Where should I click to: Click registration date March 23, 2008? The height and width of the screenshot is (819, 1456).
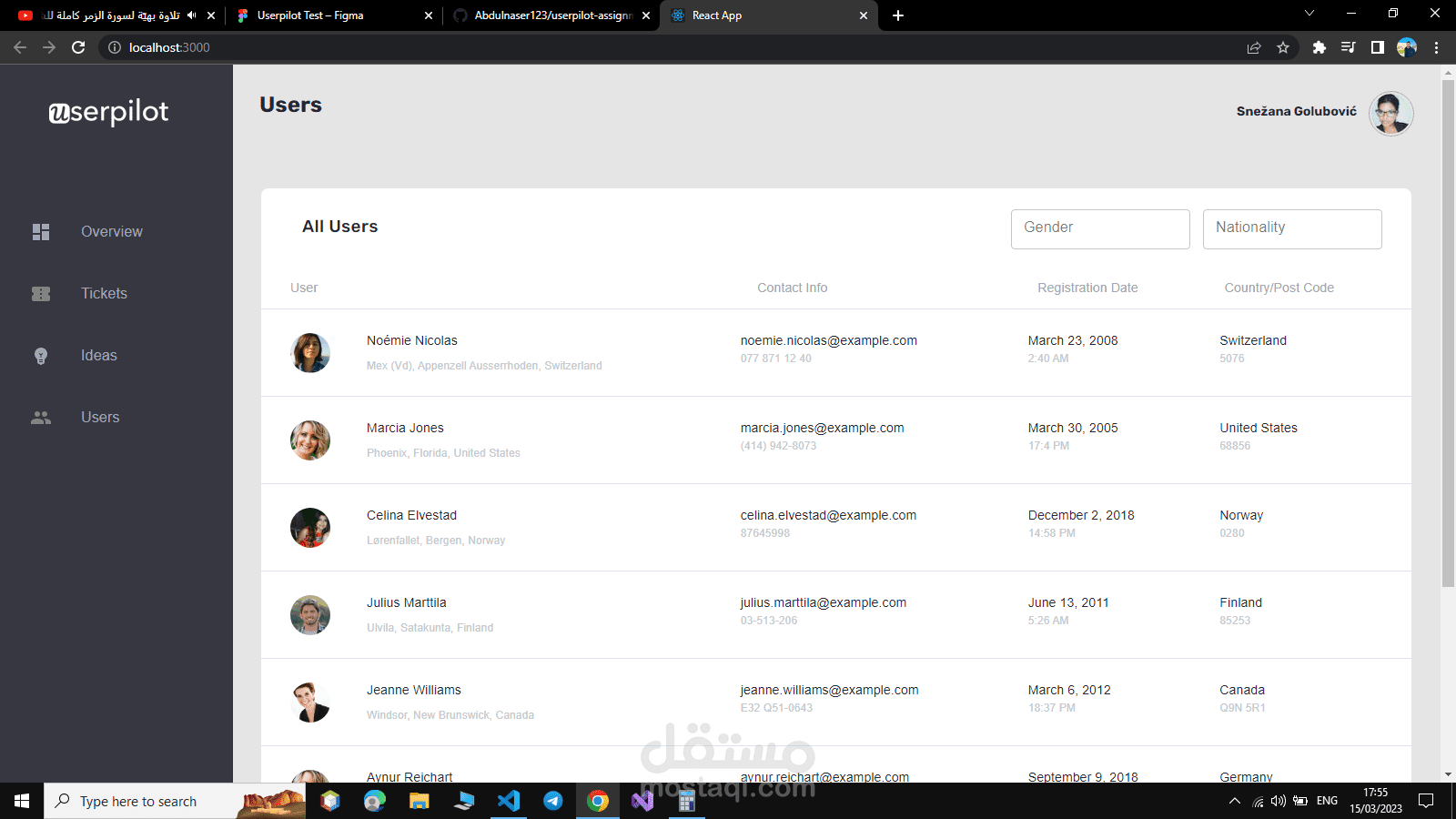[x=1073, y=340]
